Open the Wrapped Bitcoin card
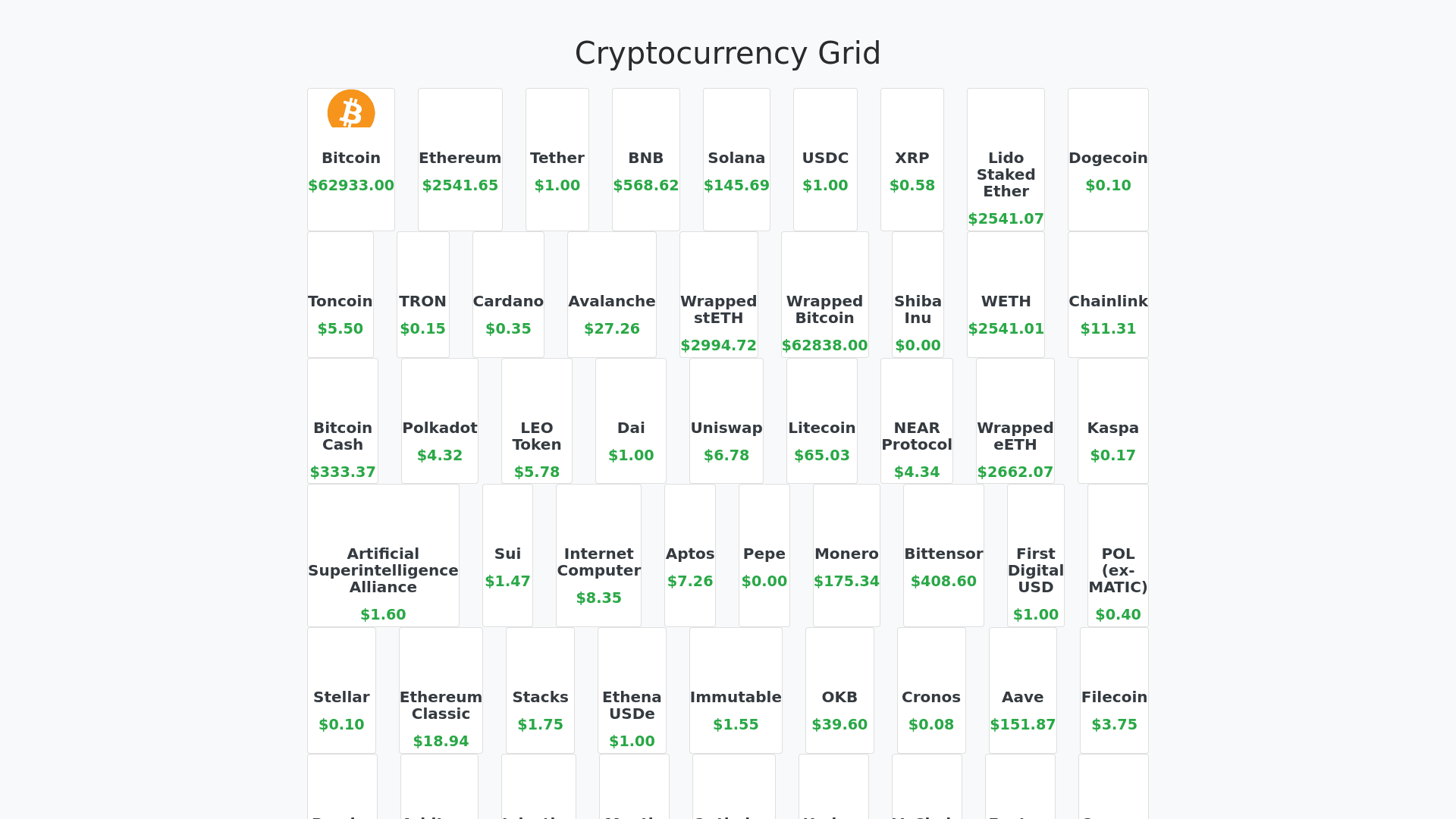 [x=824, y=296]
